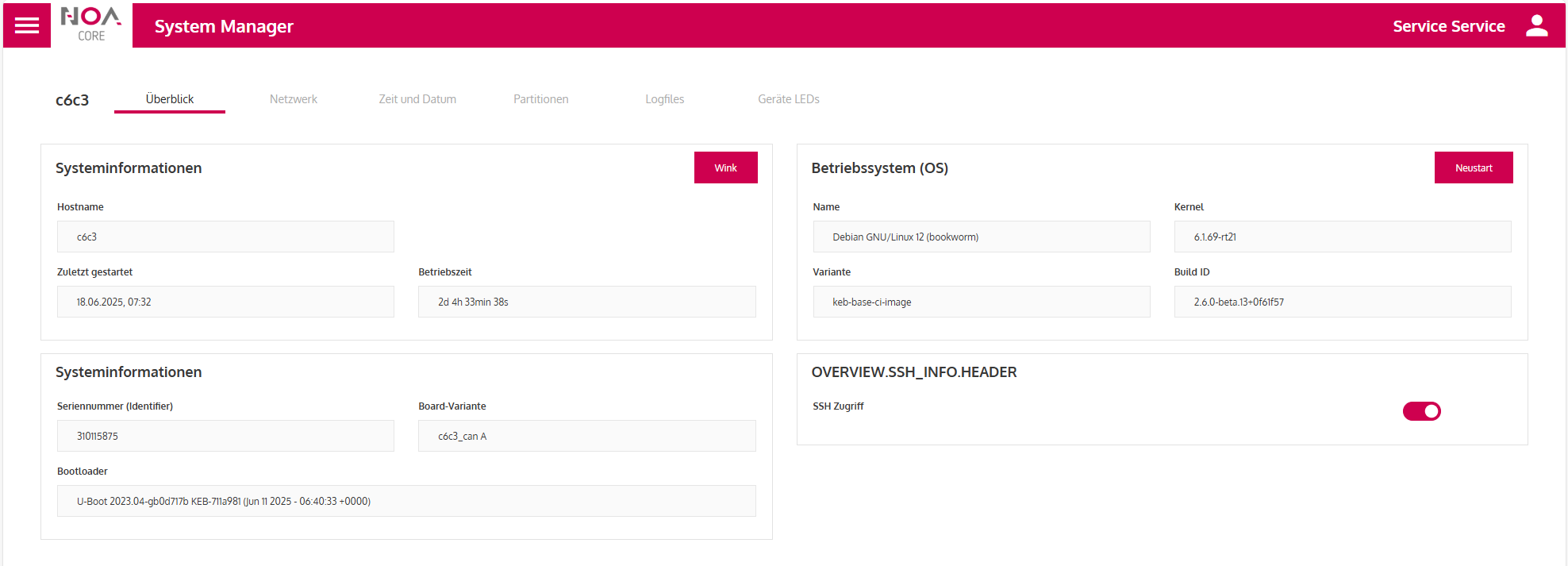Viewport: 1568px width, 566px height.
Task: Select the Partitionen tab
Action: point(541,99)
